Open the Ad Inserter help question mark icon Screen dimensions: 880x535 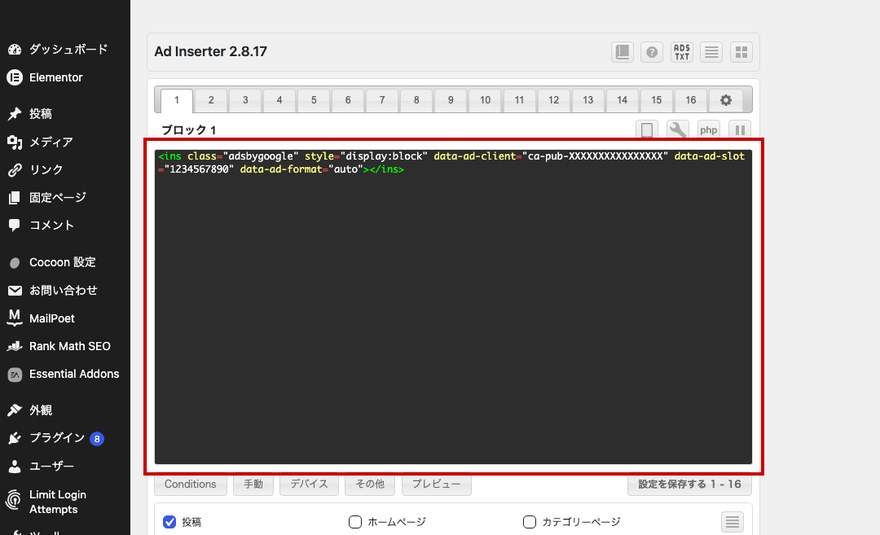pyautogui.click(x=652, y=52)
